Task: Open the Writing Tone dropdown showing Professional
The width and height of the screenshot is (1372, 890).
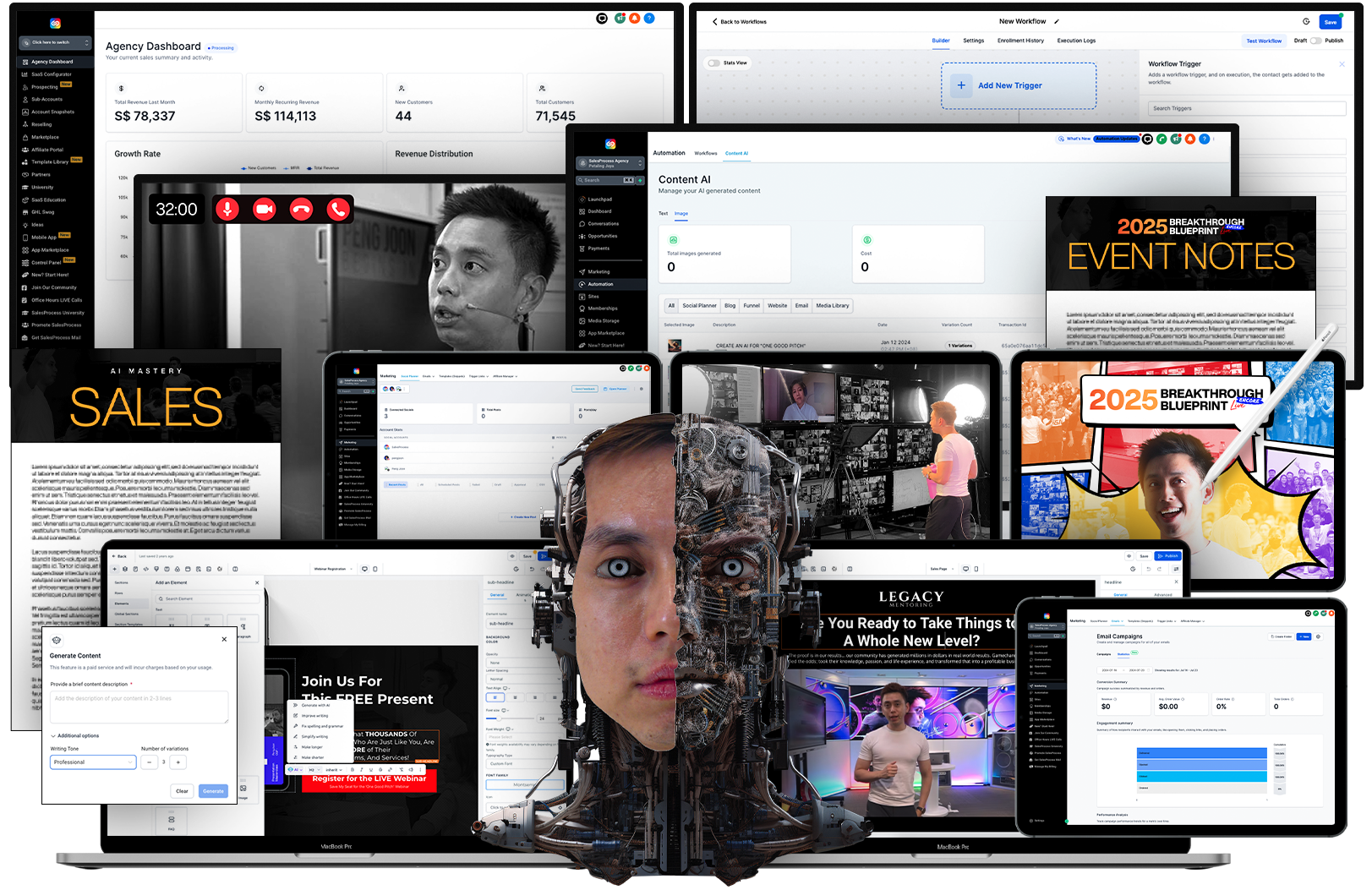Action: tap(92, 762)
